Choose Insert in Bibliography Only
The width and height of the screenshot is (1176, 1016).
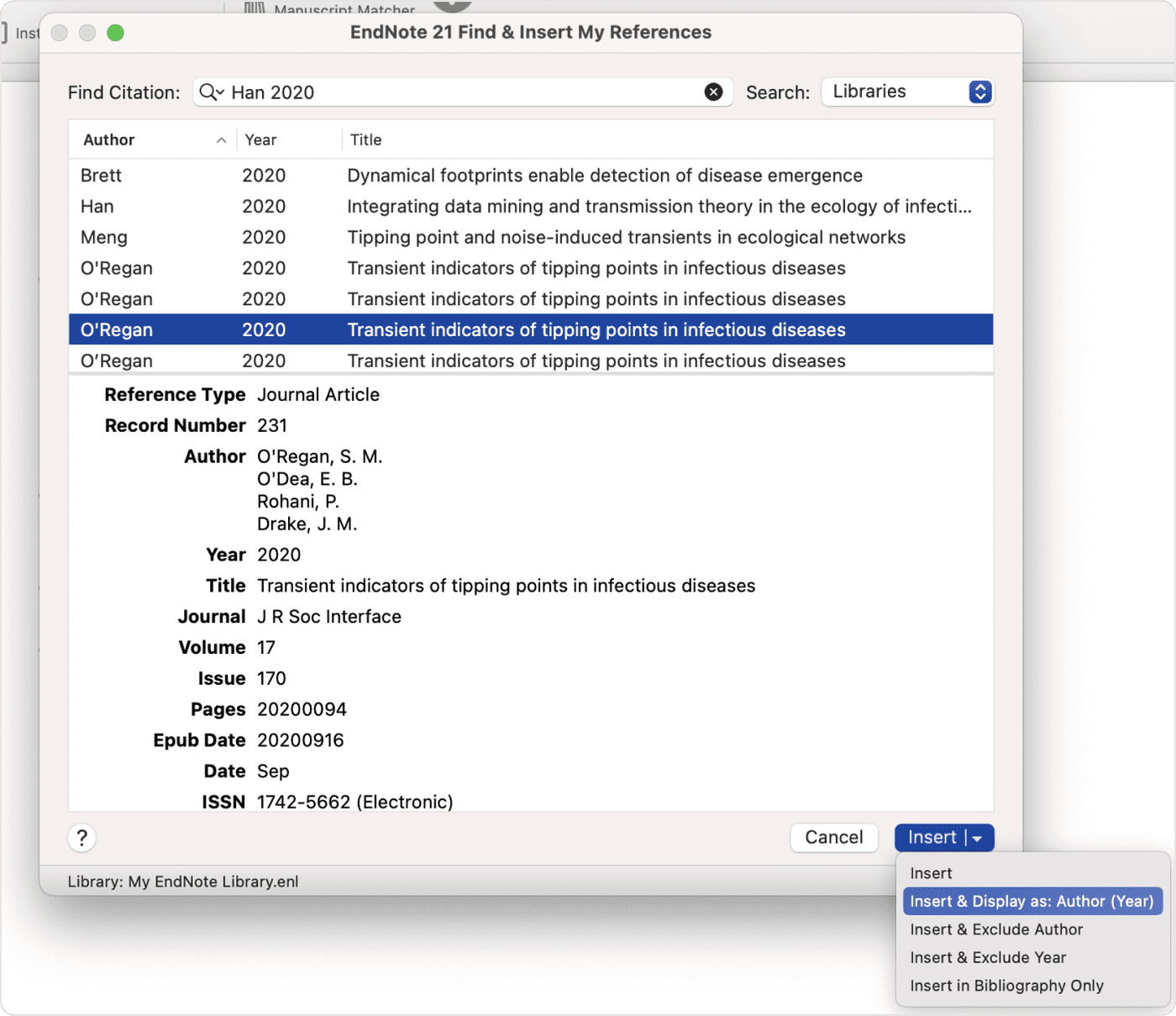point(1006,985)
